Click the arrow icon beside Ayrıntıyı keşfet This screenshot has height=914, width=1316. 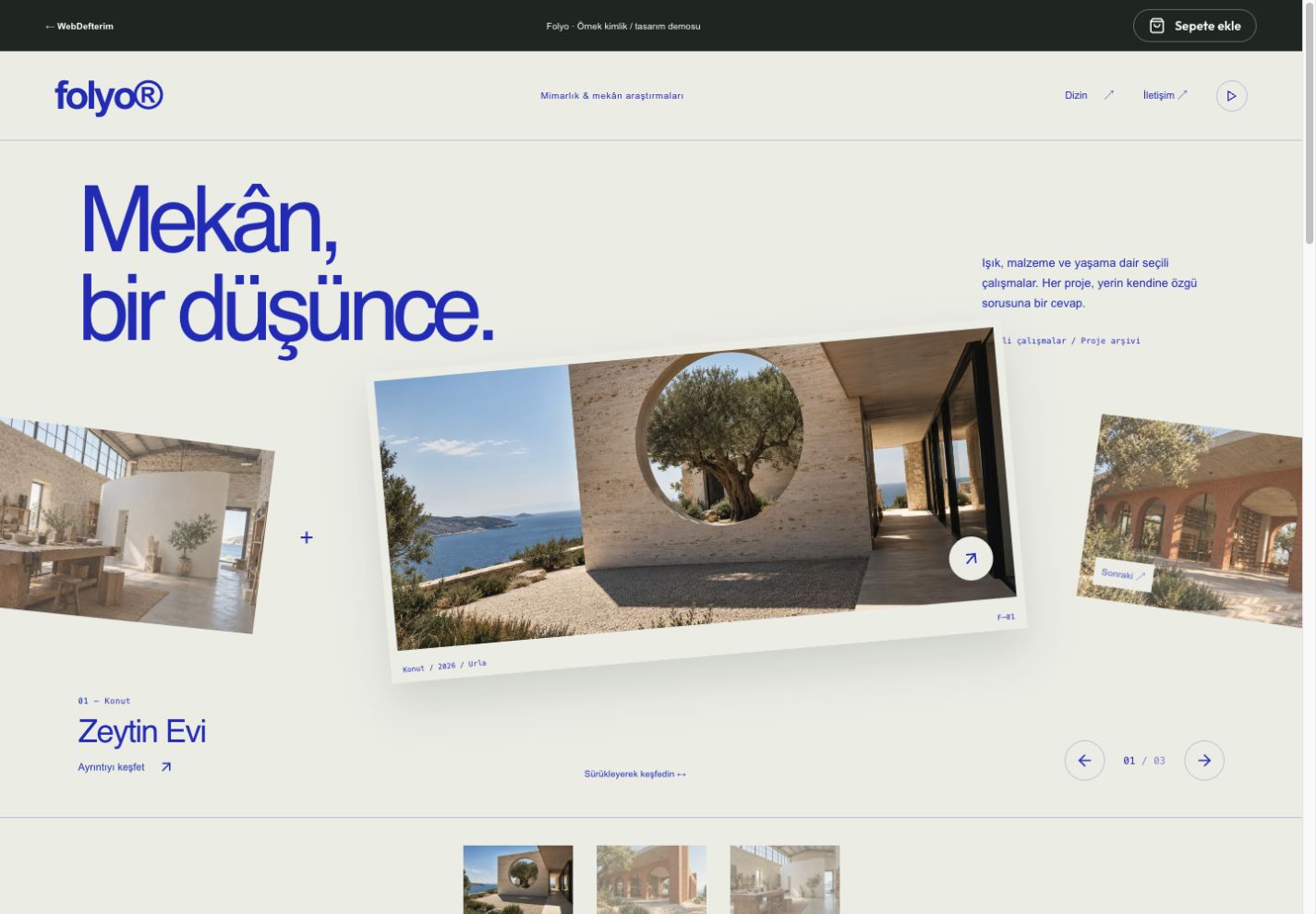click(166, 767)
